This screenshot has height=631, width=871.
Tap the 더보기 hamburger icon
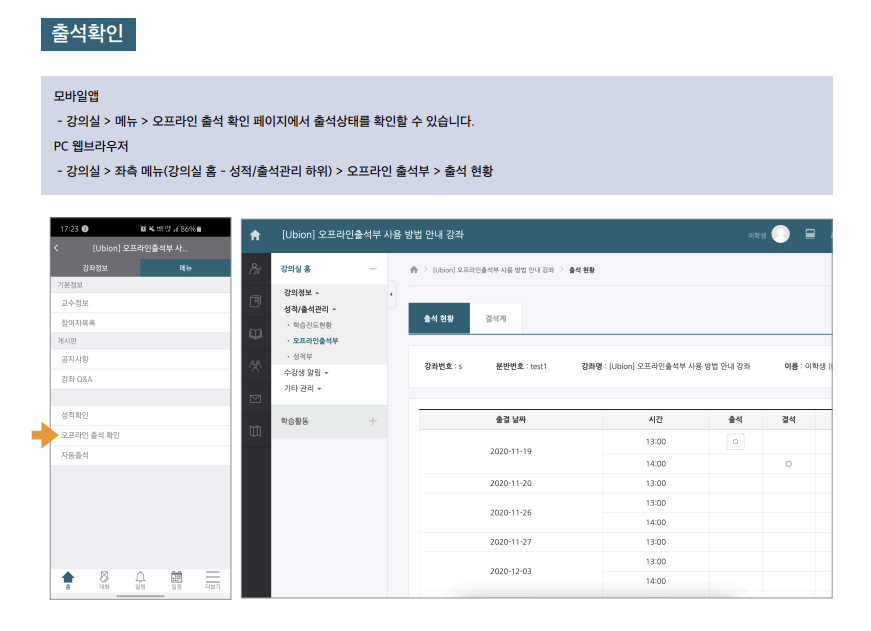(212, 578)
